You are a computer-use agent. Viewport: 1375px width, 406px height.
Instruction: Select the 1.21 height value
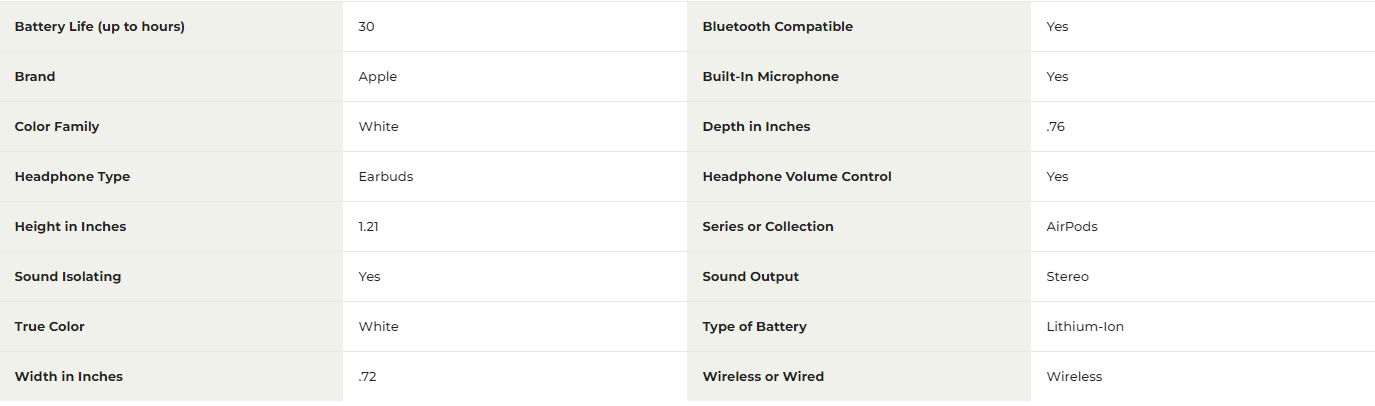(368, 227)
